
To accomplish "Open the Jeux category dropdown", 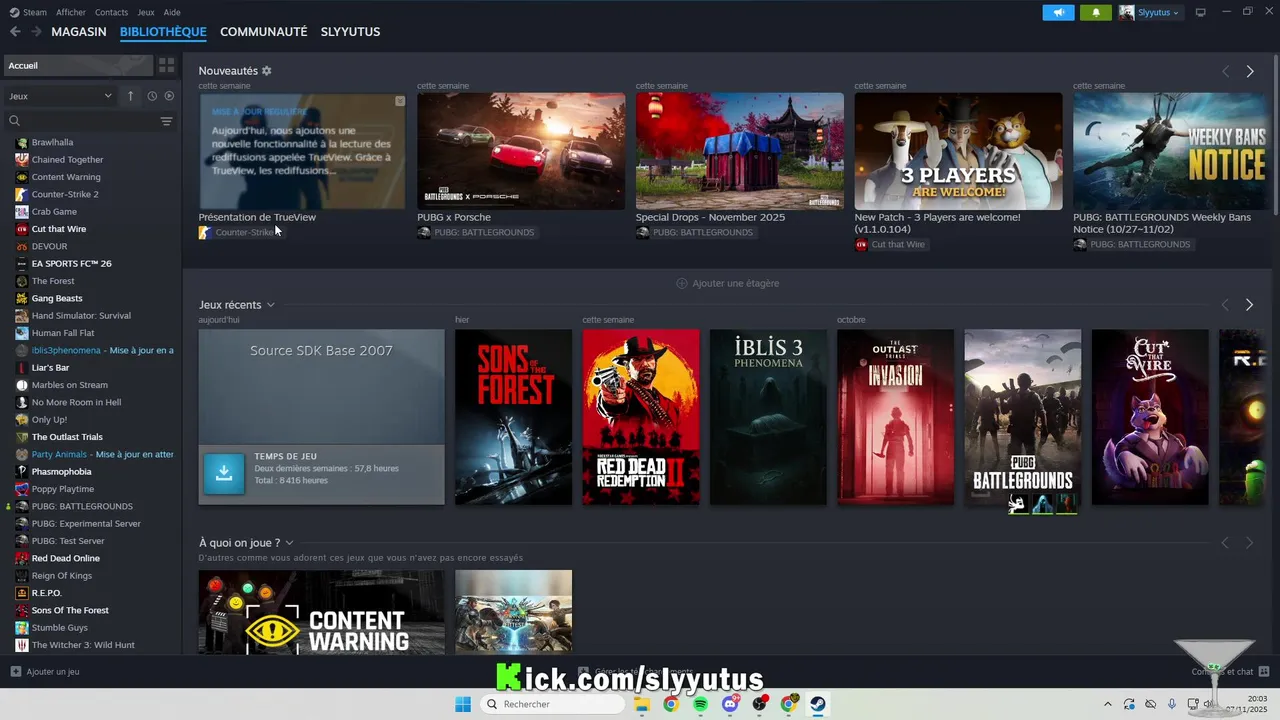I will coord(60,96).
